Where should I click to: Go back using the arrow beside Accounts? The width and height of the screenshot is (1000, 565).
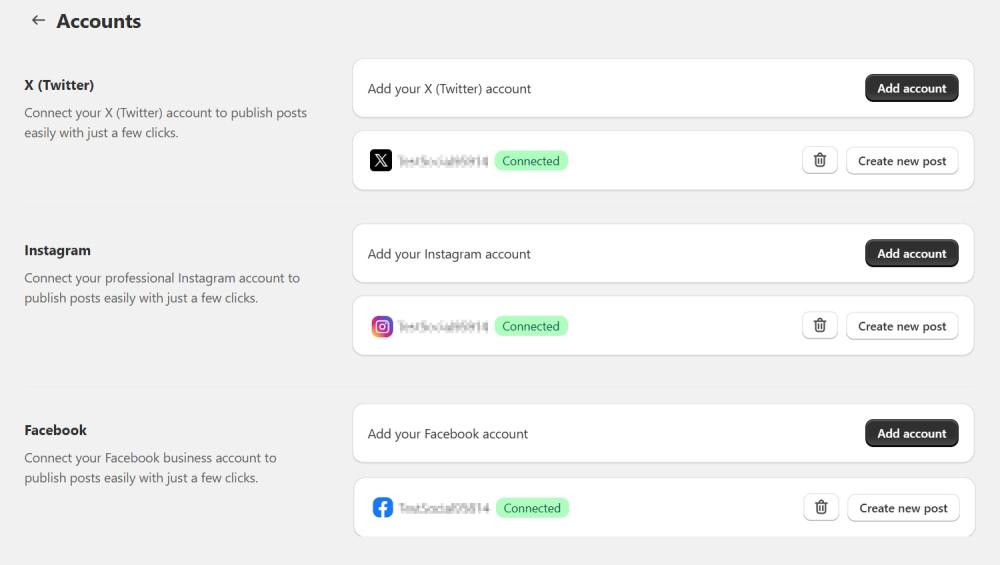pyautogui.click(x=38, y=20)
